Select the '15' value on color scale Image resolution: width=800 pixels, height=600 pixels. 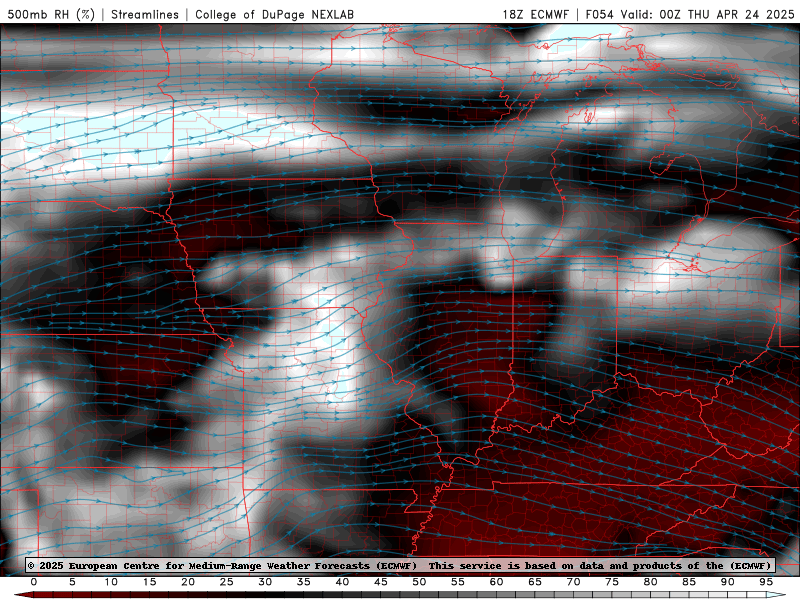[x=149, y=582]
